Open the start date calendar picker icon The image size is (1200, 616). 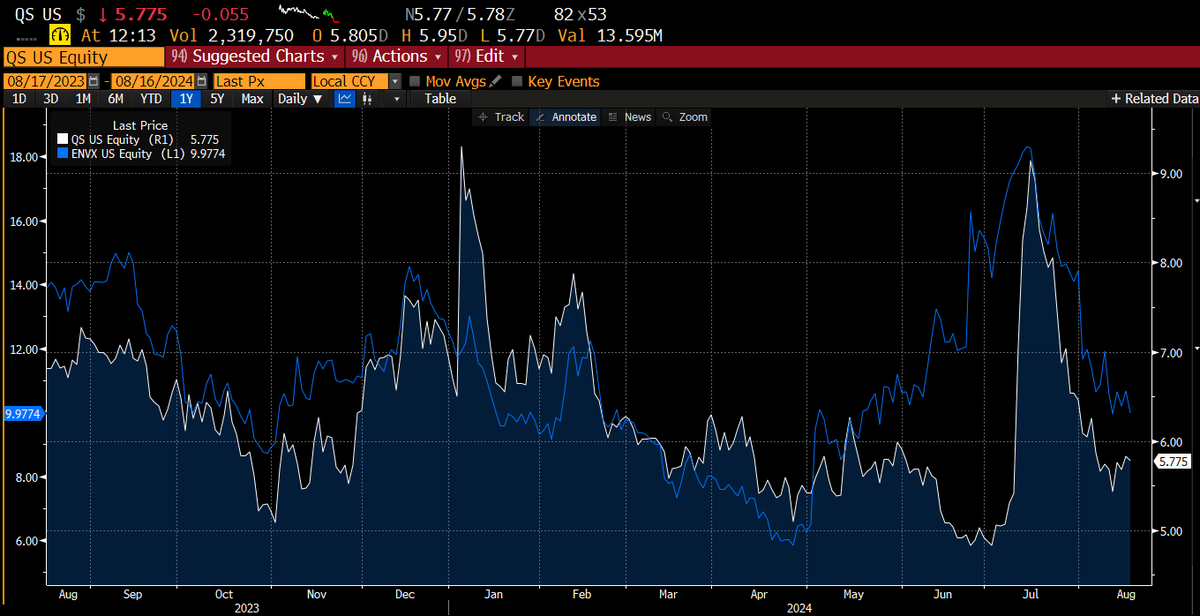coord(94,81)
